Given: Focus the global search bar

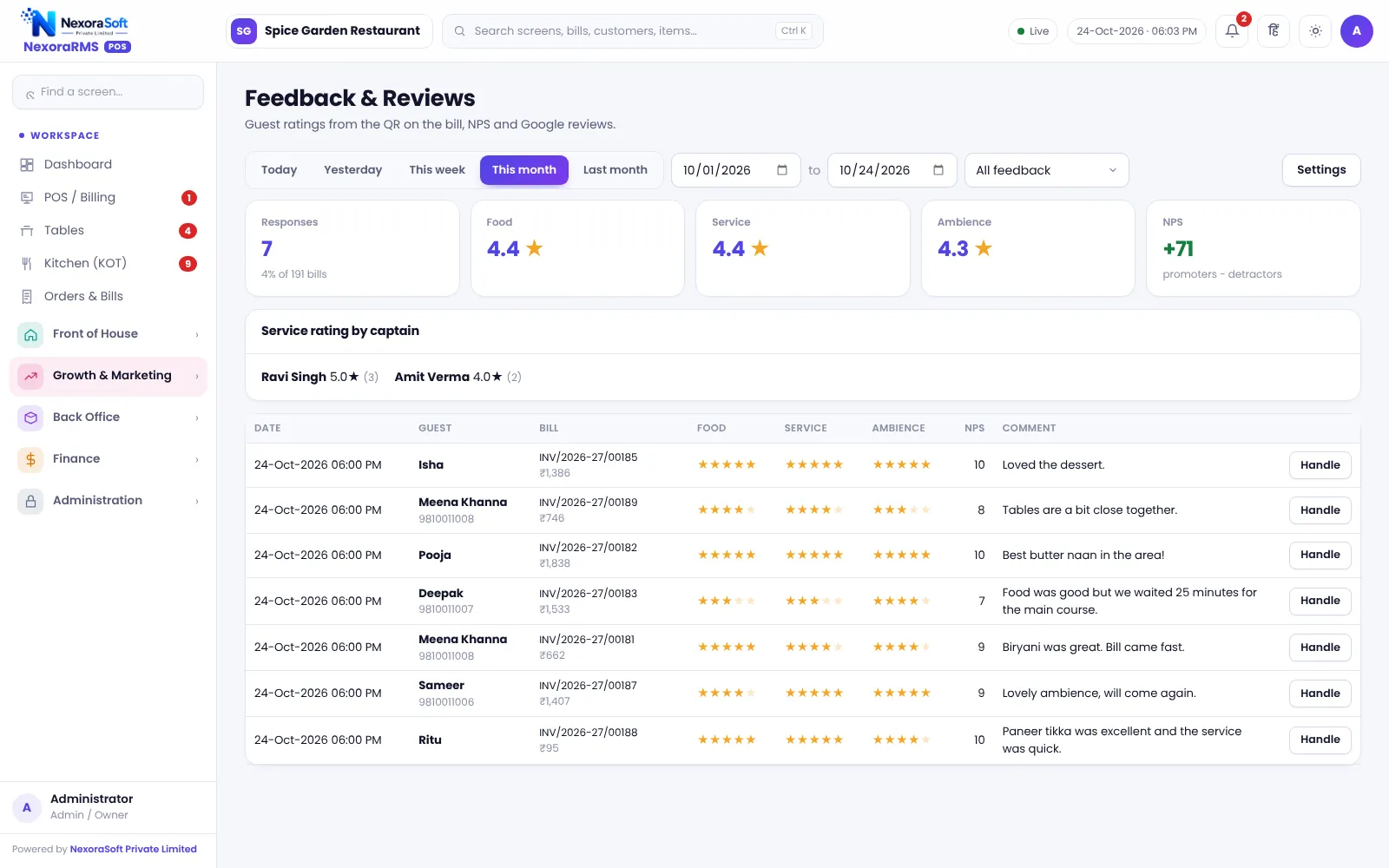Looking at the screenshot, I should coord(633,31).
